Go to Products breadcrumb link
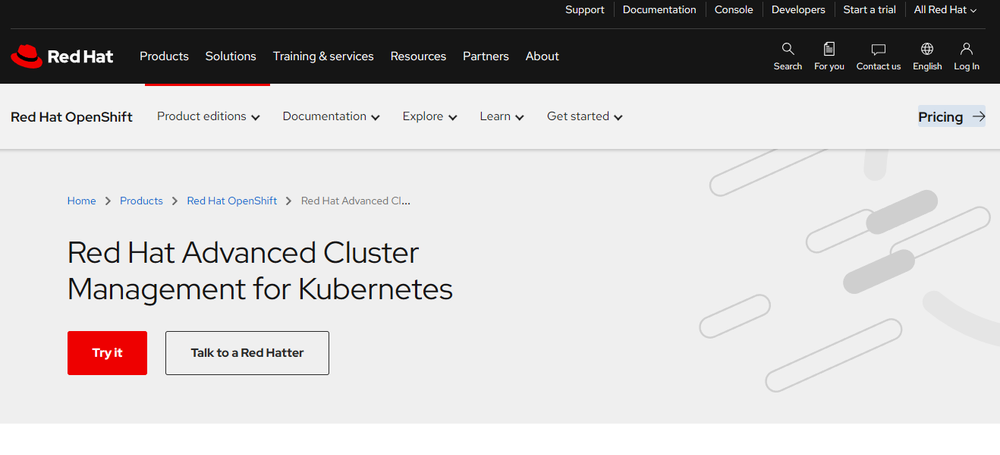 point(142,201)
